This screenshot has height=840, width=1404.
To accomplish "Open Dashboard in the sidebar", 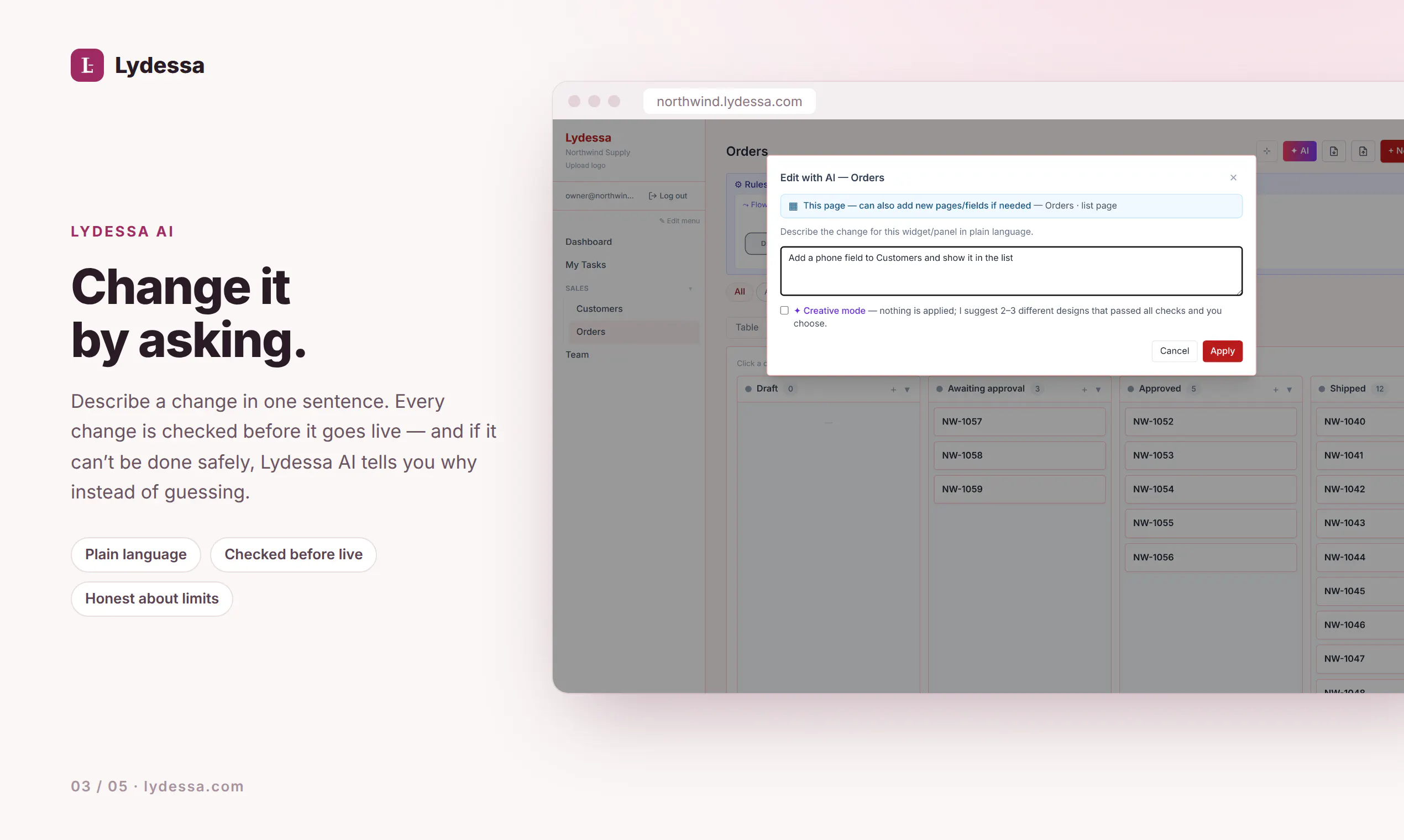I will tap(588, 242).
